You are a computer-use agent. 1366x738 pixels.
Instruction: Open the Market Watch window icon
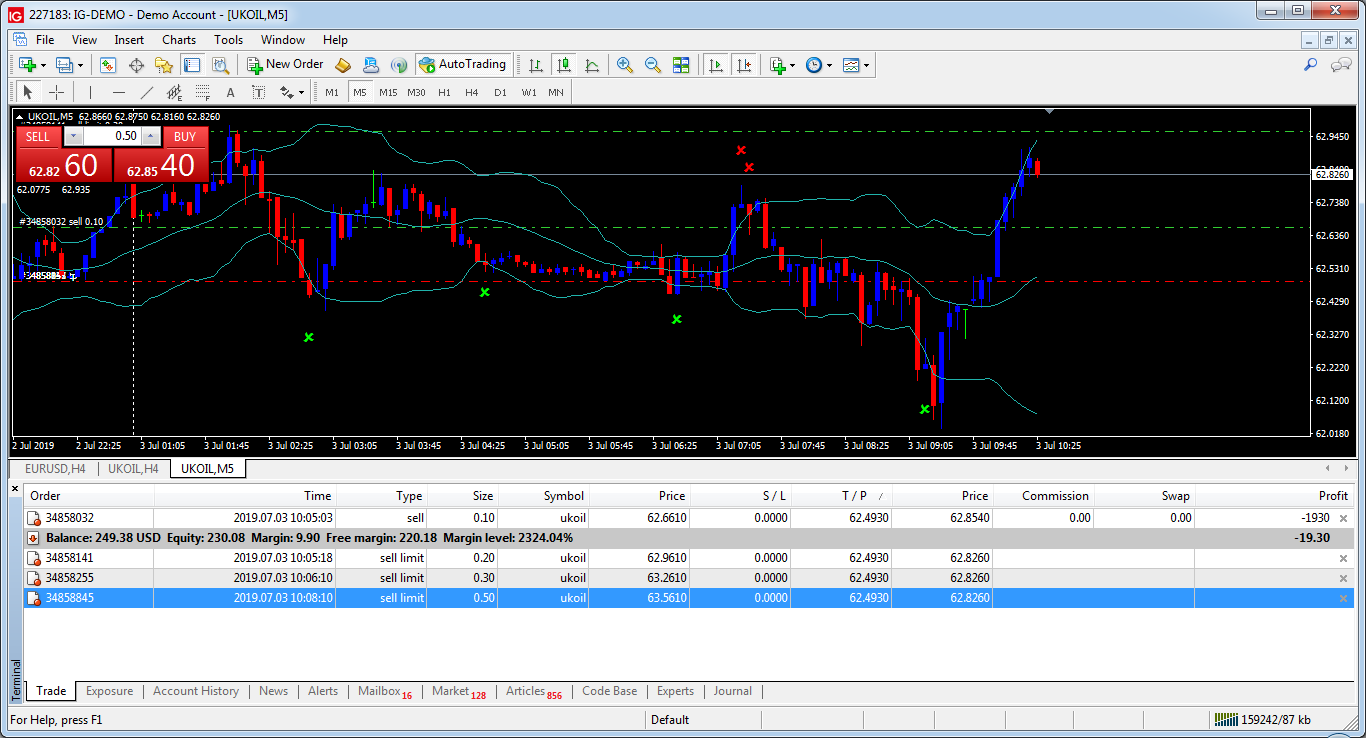[x=107, y=65]
